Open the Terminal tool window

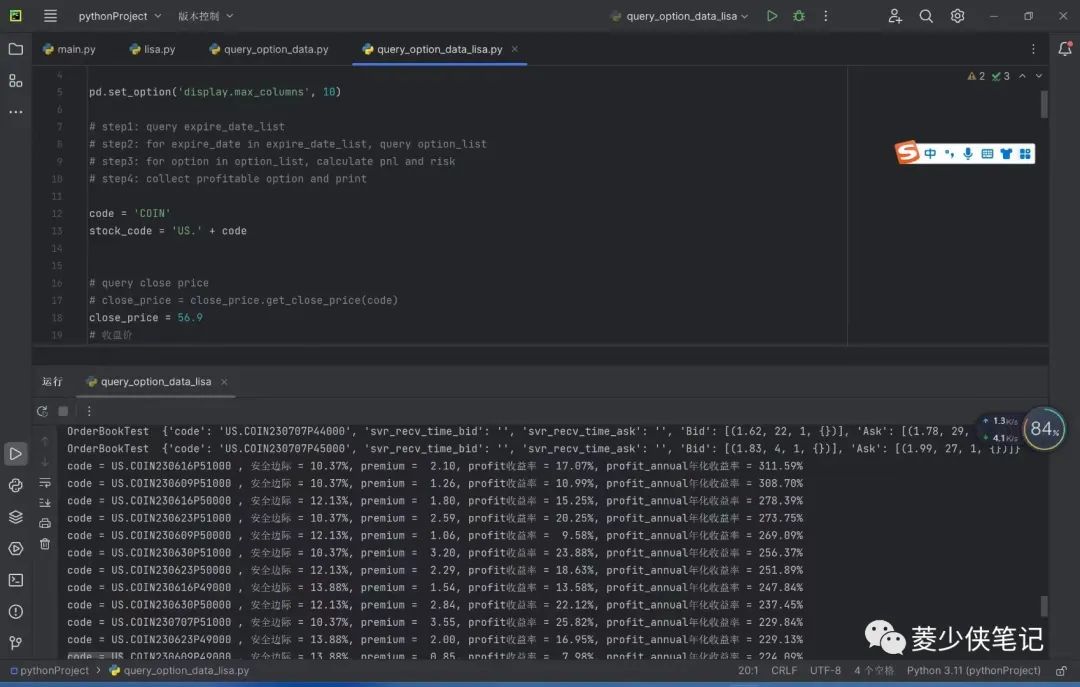[15, 580]
